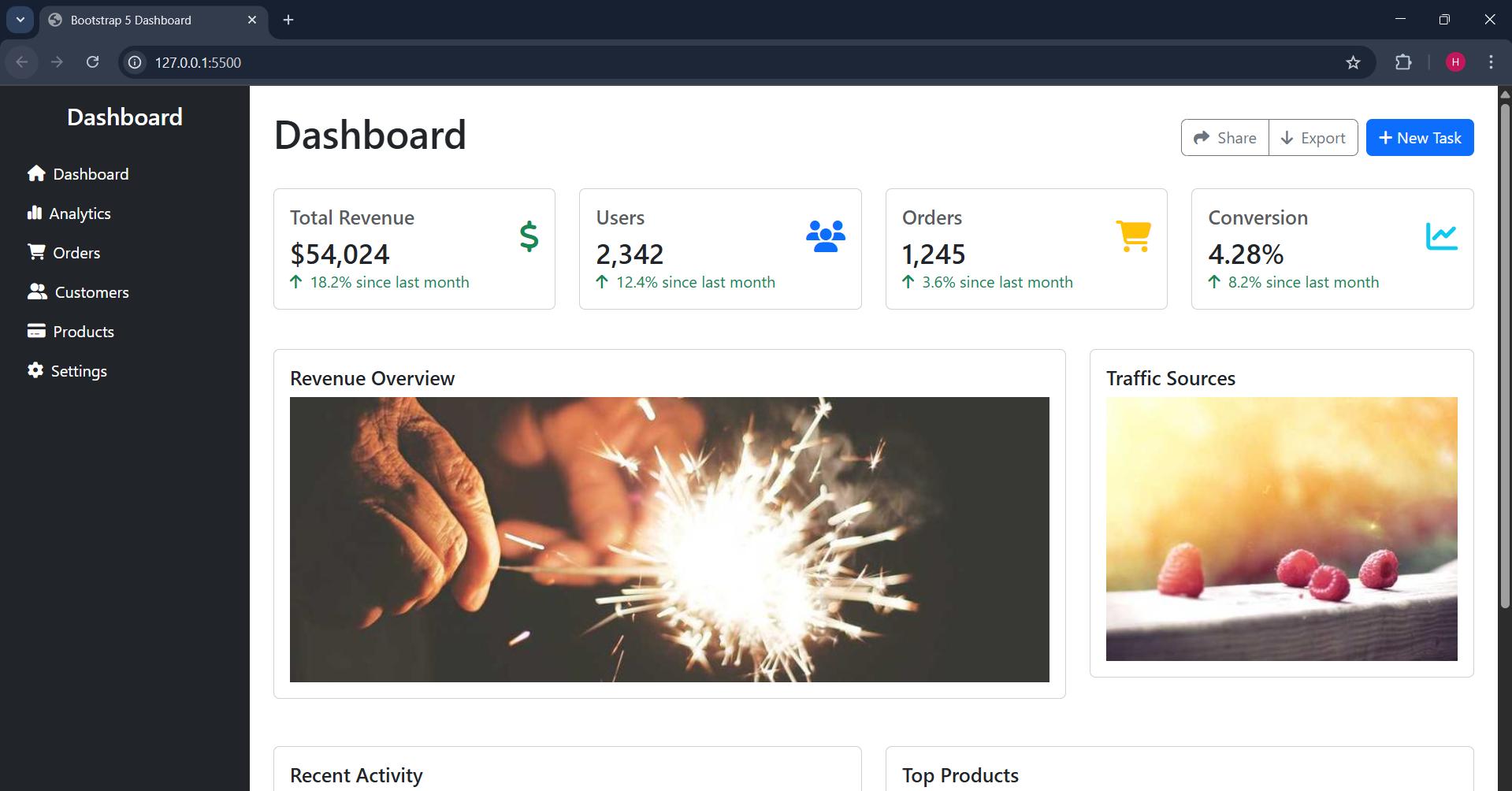Viewport: 1512px width, 791px height.
Task: Expand the tab search dropdown arrow
Action: coord(20,20)
